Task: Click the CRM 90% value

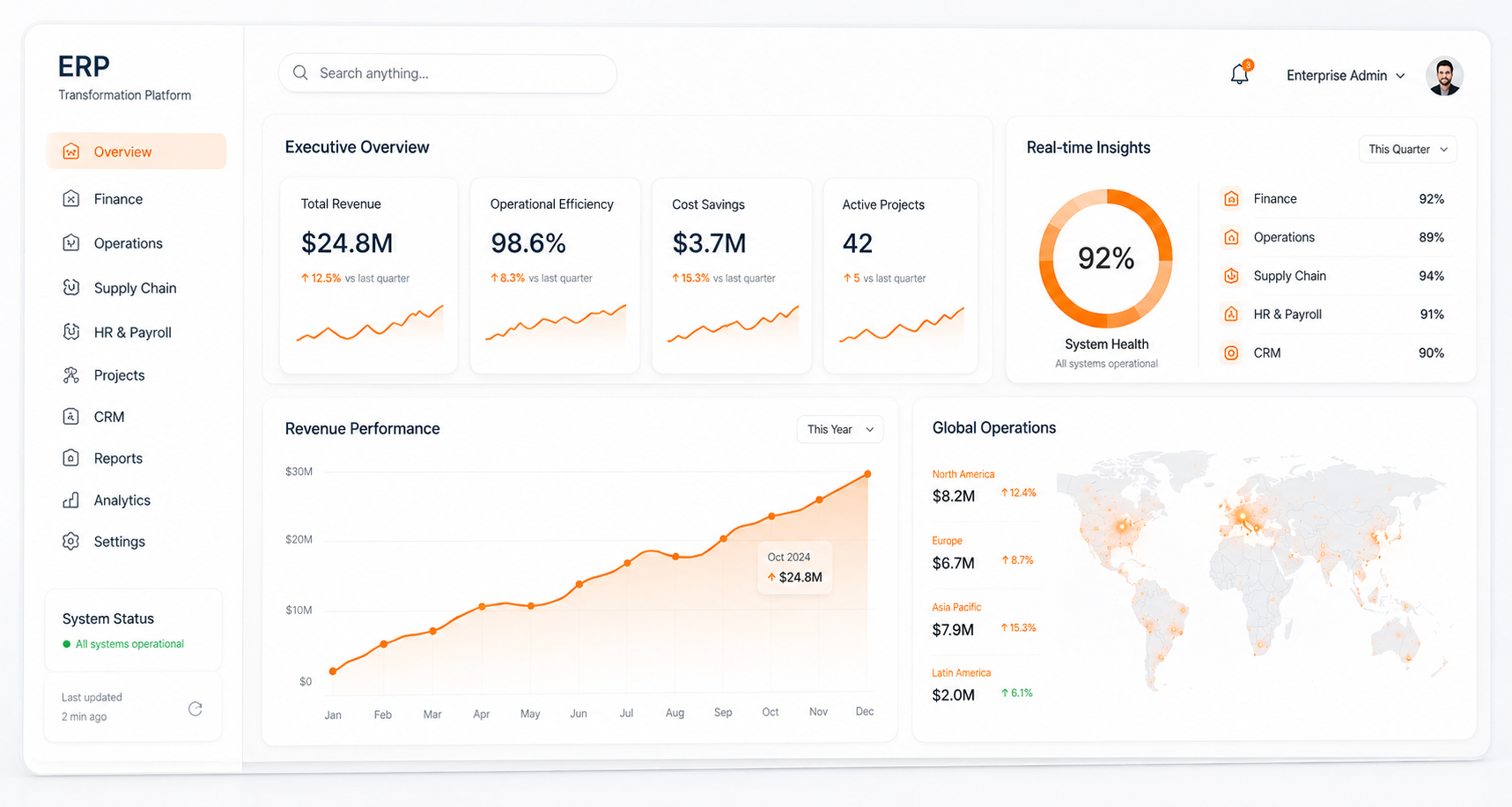Action: pyautogui.click(x=1431, y=353)
